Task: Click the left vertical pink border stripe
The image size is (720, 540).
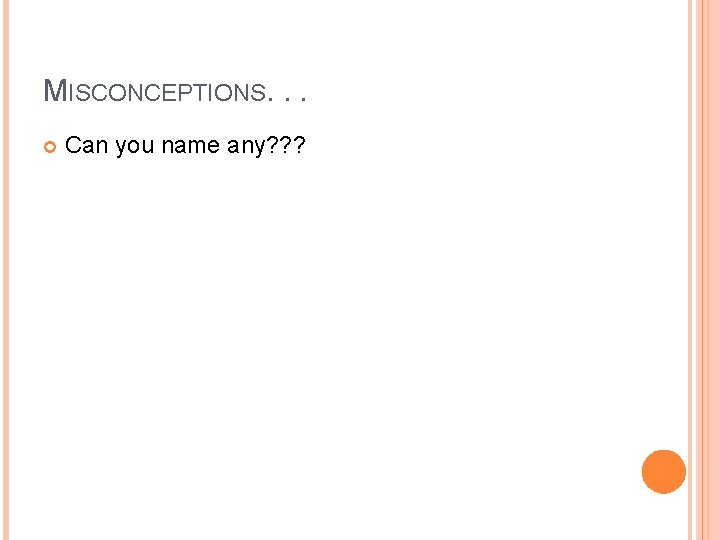Action: (x=6, y=270)
